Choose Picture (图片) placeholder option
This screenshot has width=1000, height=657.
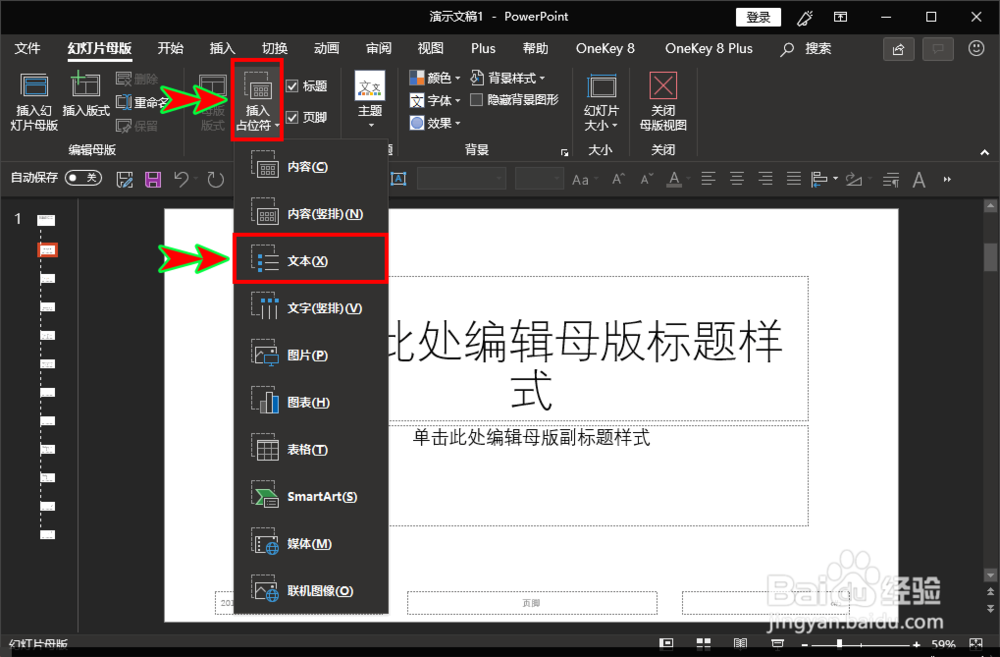[x=311, y=355]
